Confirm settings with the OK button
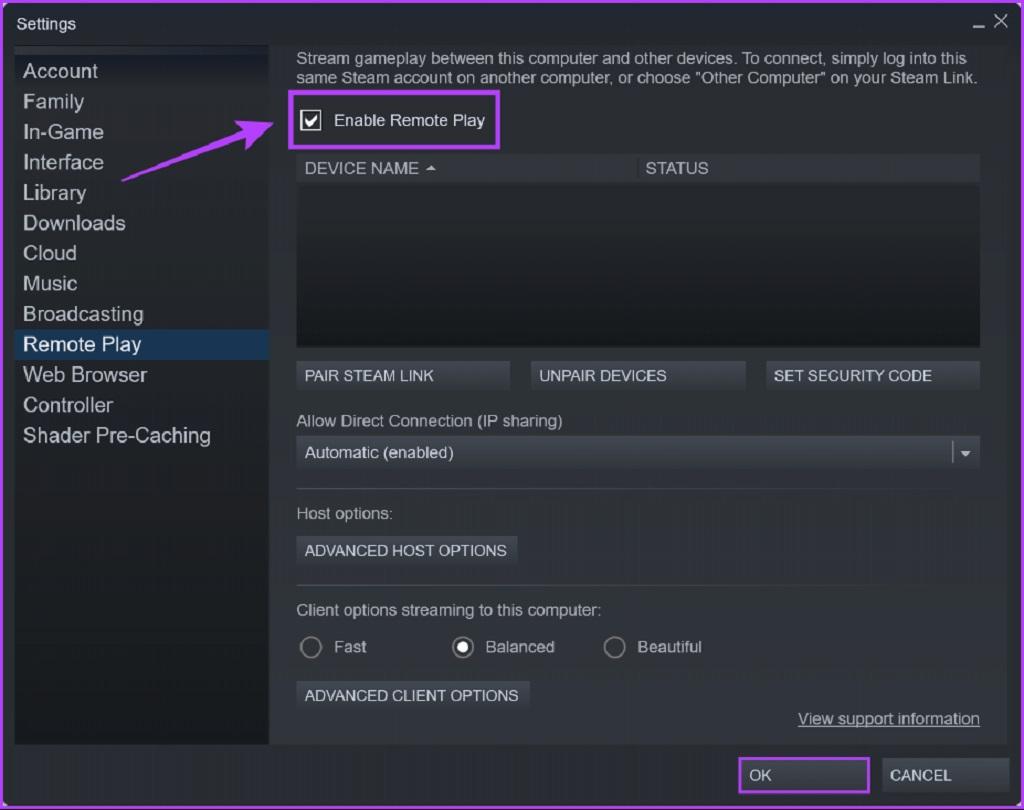The width and height of the screenshot is (1024, 810). tap(804, 775)
